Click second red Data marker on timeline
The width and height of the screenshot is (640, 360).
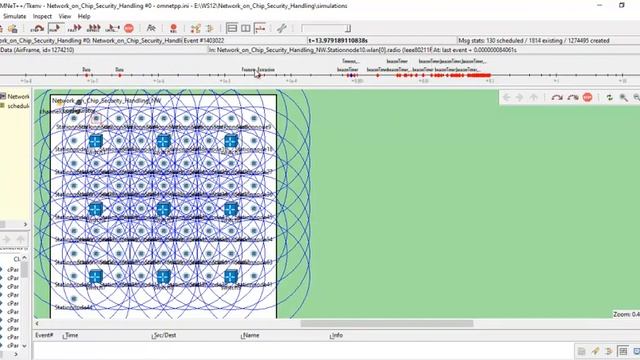click(x=120, y=75)
